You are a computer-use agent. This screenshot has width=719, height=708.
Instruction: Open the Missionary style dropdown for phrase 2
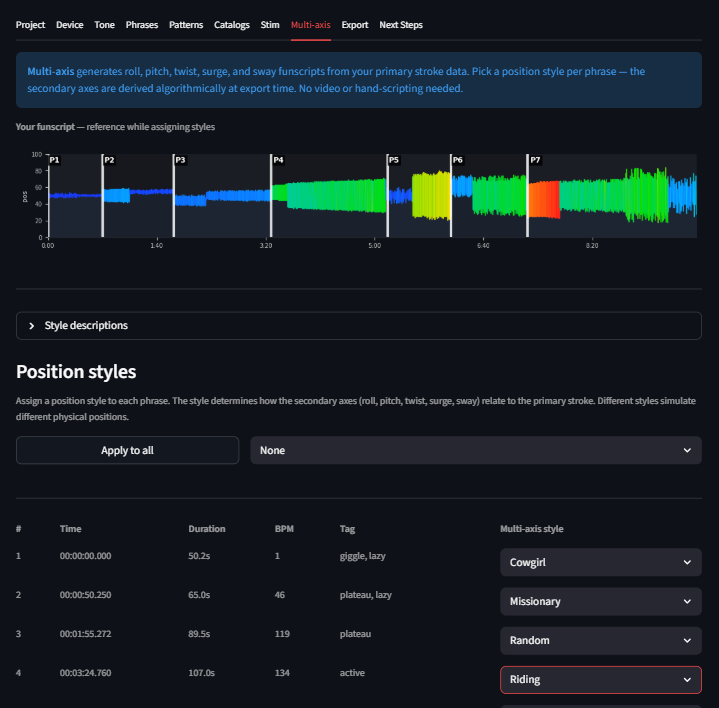point(600,602)
